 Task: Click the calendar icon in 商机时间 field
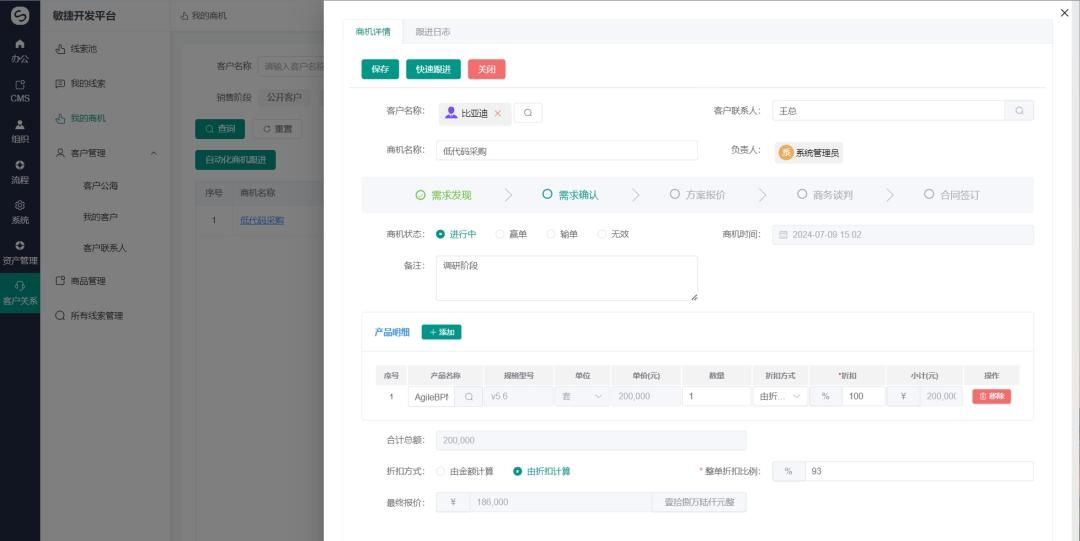click(783, 235)
